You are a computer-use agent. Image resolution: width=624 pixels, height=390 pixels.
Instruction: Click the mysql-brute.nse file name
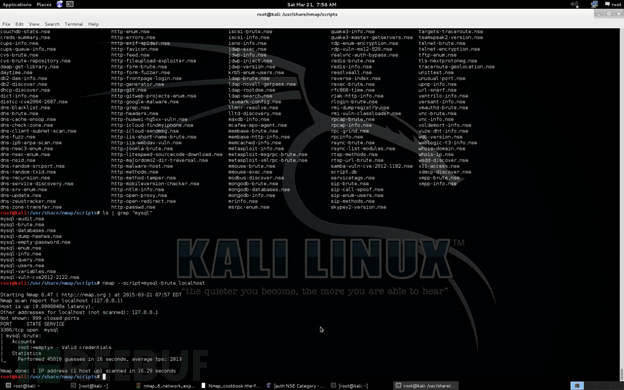point(22,224)
